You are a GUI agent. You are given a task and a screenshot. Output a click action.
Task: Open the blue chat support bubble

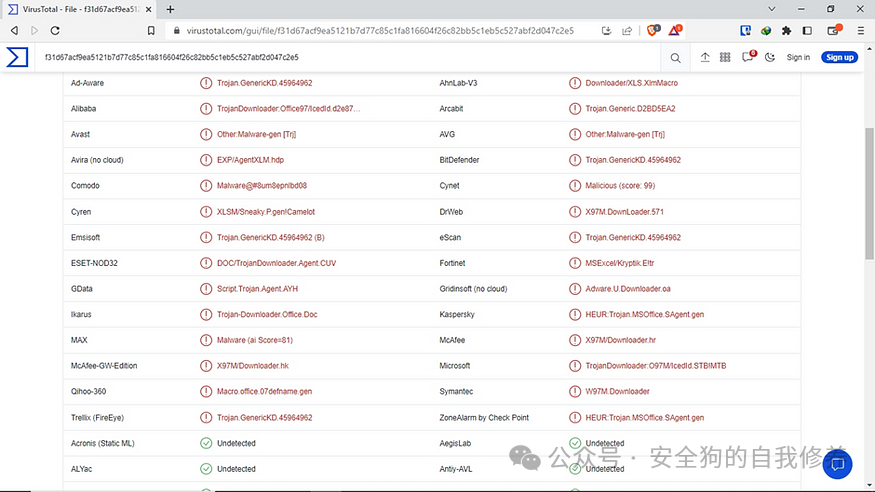[x=837, y=464]
